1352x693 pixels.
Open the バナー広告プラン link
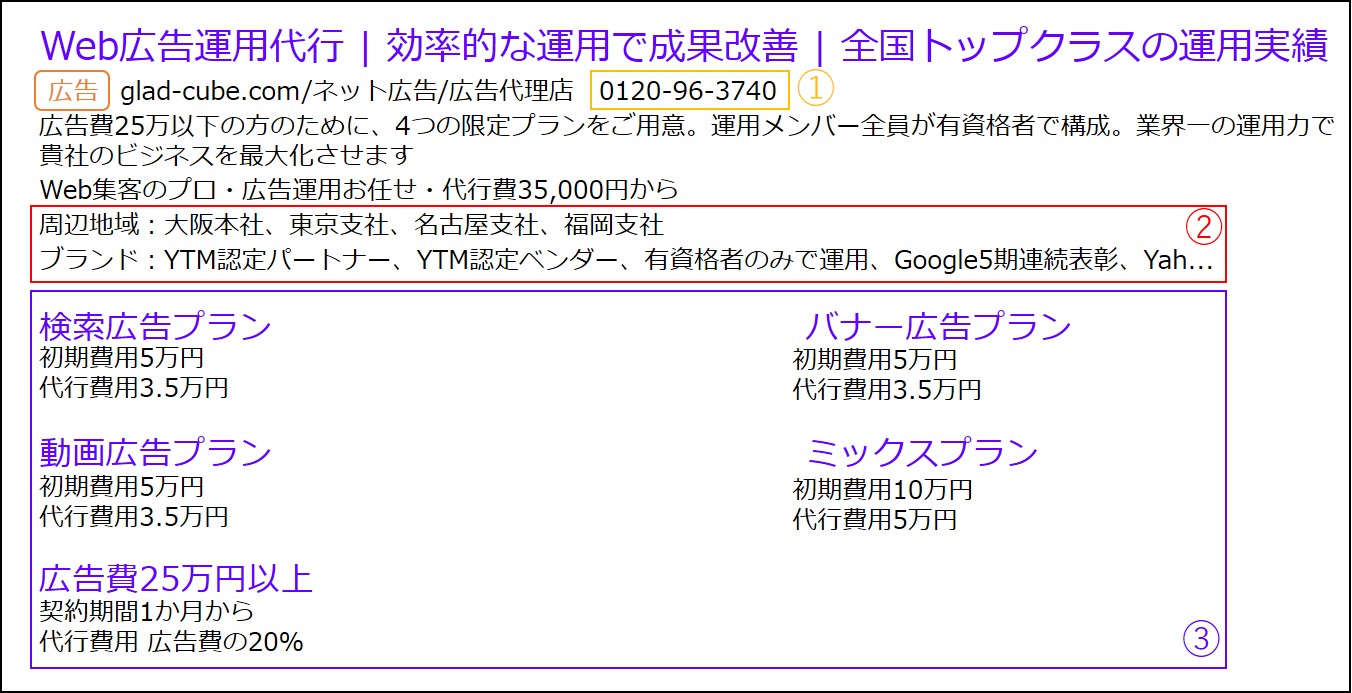(x=938, y=326)
